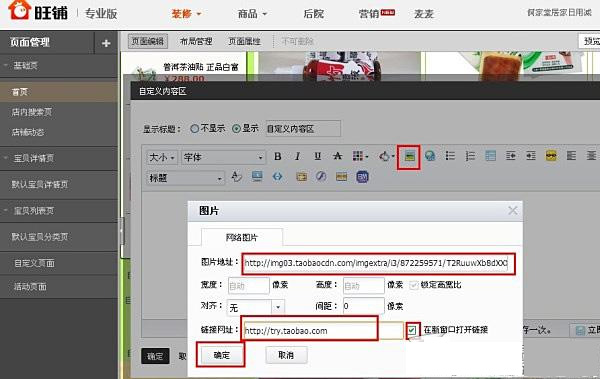Select the 显示 radio button
This screenshot has height=379, width=600.
pos(236,129)
